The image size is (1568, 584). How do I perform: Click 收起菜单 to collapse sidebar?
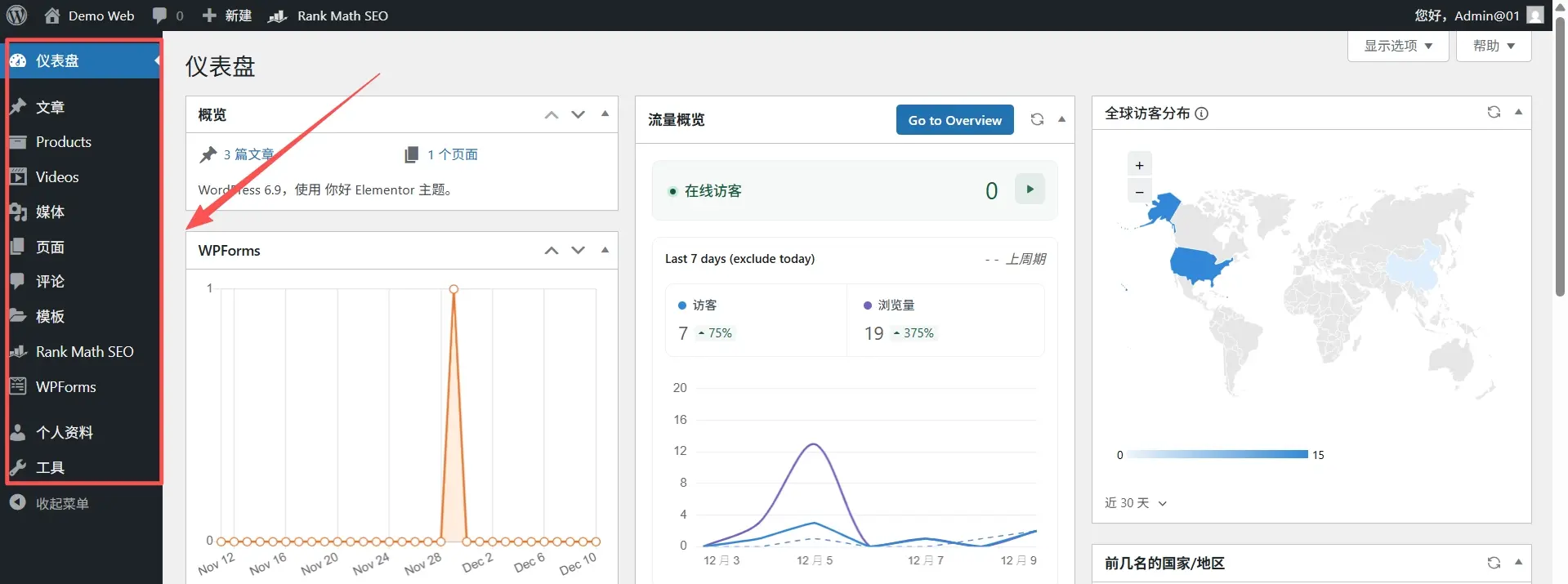coord(62,503)
